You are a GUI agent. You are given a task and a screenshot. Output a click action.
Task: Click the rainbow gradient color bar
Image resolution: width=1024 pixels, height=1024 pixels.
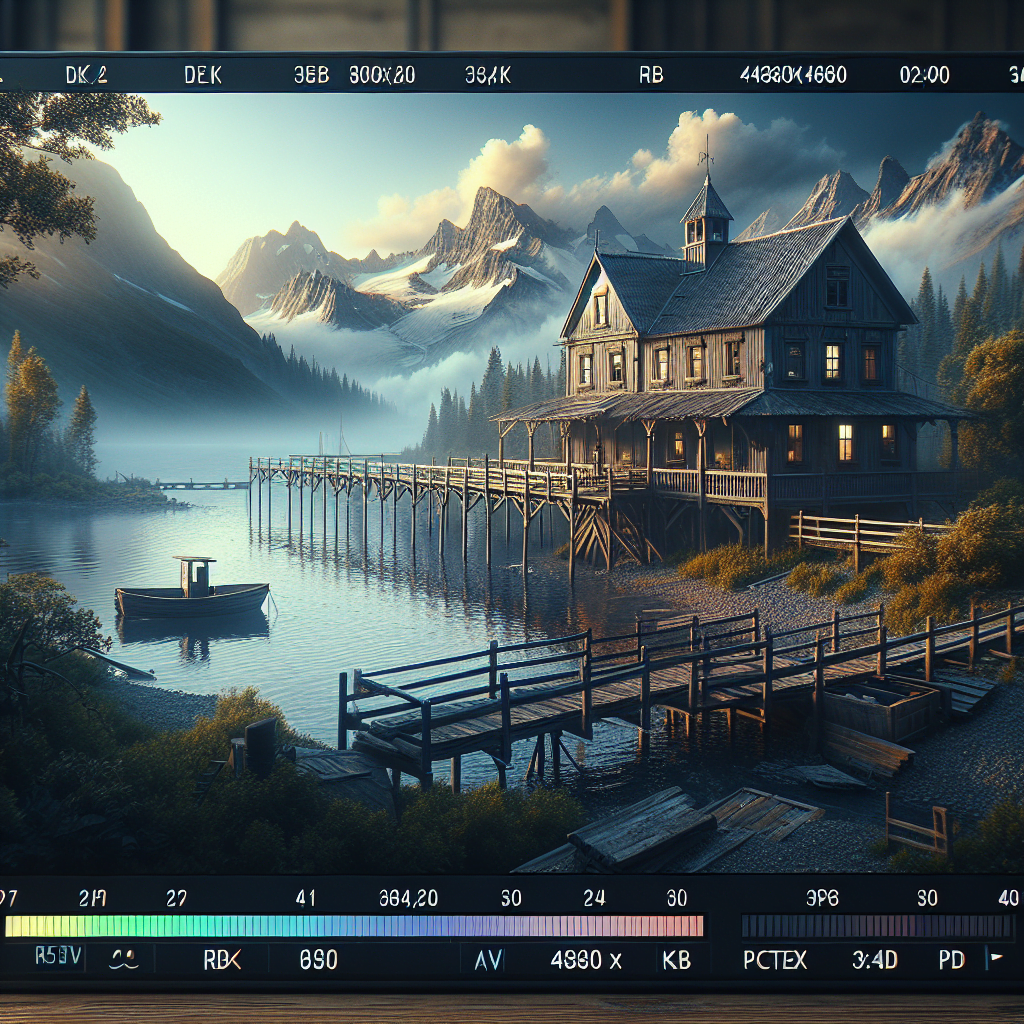(354, 926)
